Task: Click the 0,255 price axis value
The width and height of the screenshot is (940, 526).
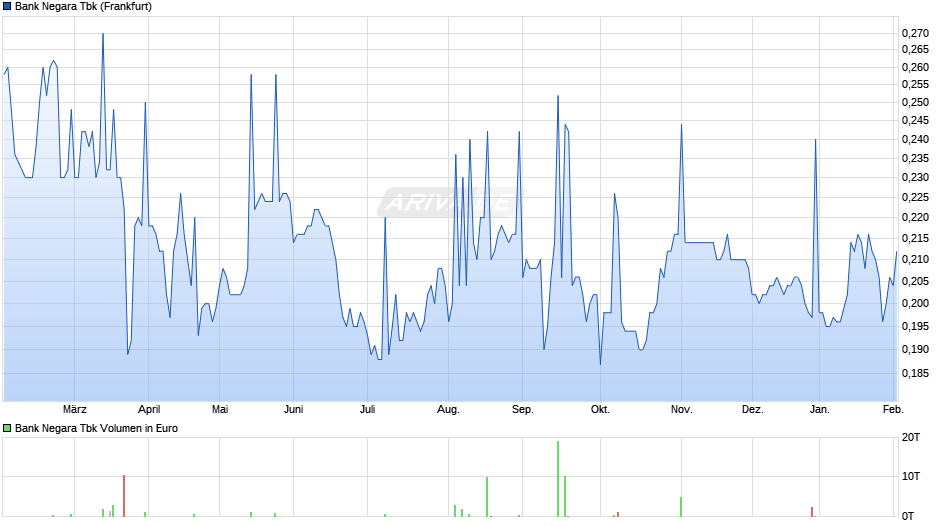Action: 915,85
